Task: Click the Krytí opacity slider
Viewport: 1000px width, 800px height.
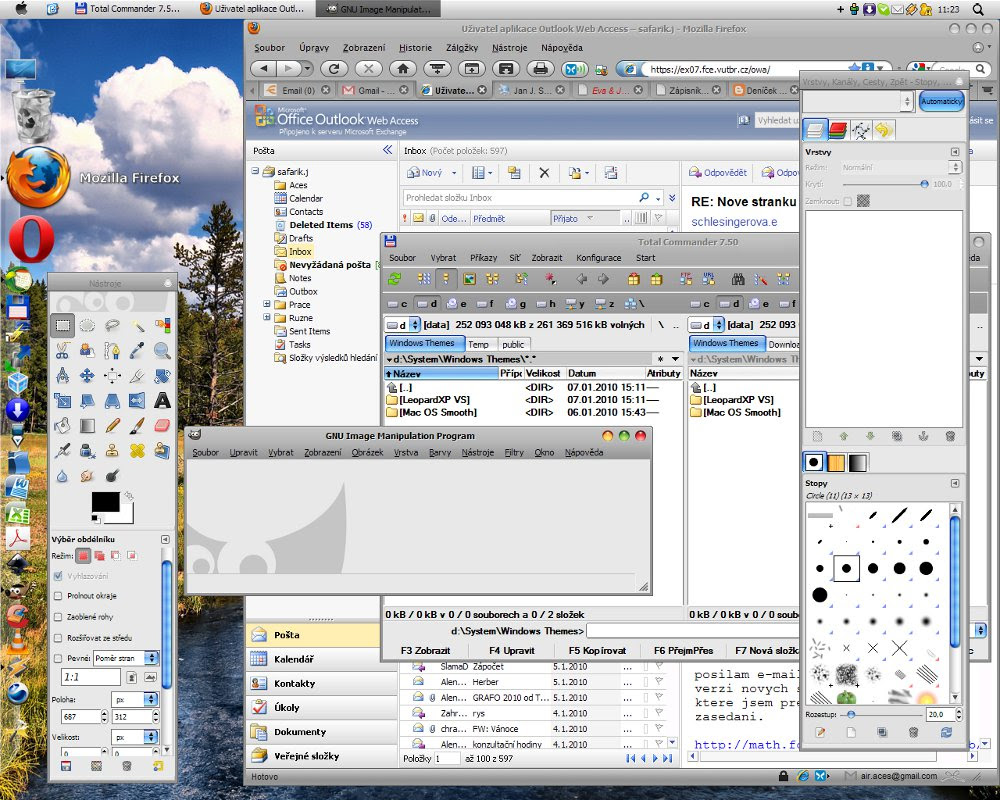Action: tap(885, 184)
